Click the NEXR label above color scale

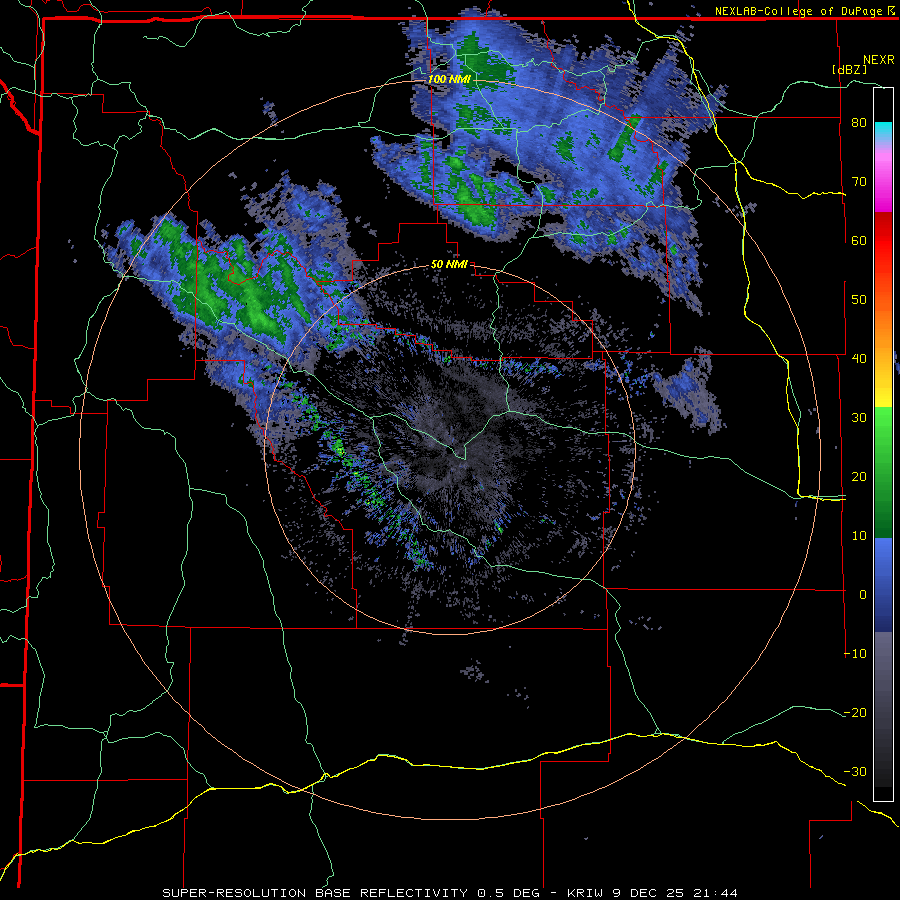click(879, 60)
